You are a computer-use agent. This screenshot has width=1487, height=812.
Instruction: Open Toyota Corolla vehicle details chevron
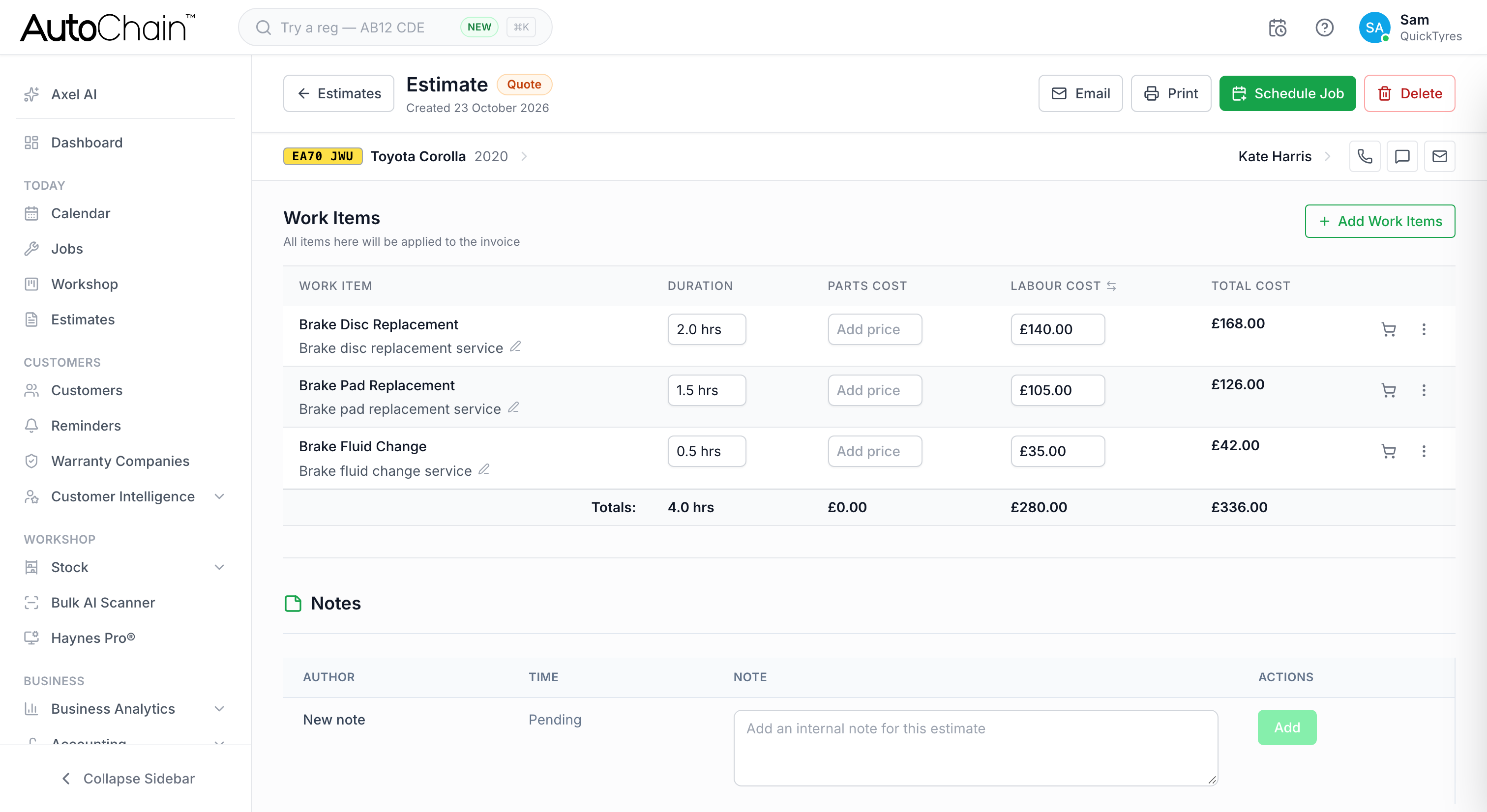click(524, 156)
